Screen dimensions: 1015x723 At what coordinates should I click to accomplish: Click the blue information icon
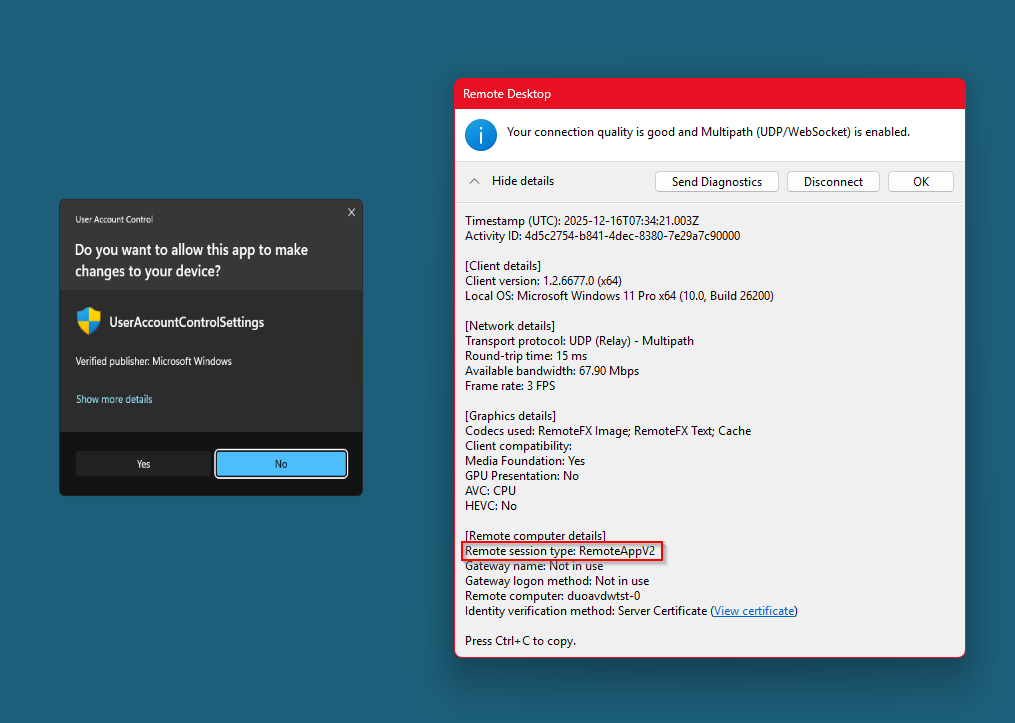pos(481,134)
